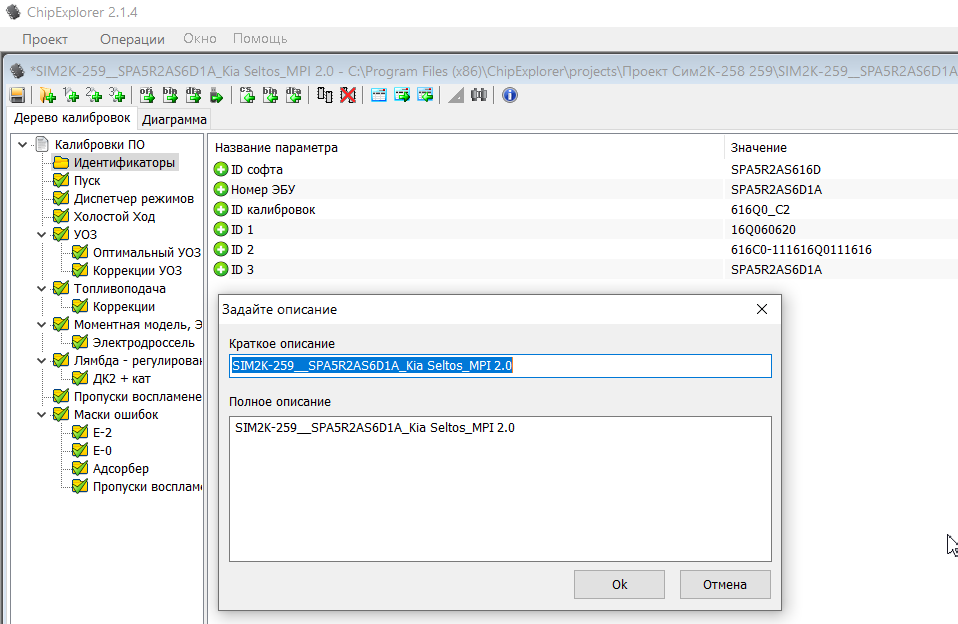Switch to the Диаграмма tab
This screenshot has width=958, height=624.
tap(174, 120)
